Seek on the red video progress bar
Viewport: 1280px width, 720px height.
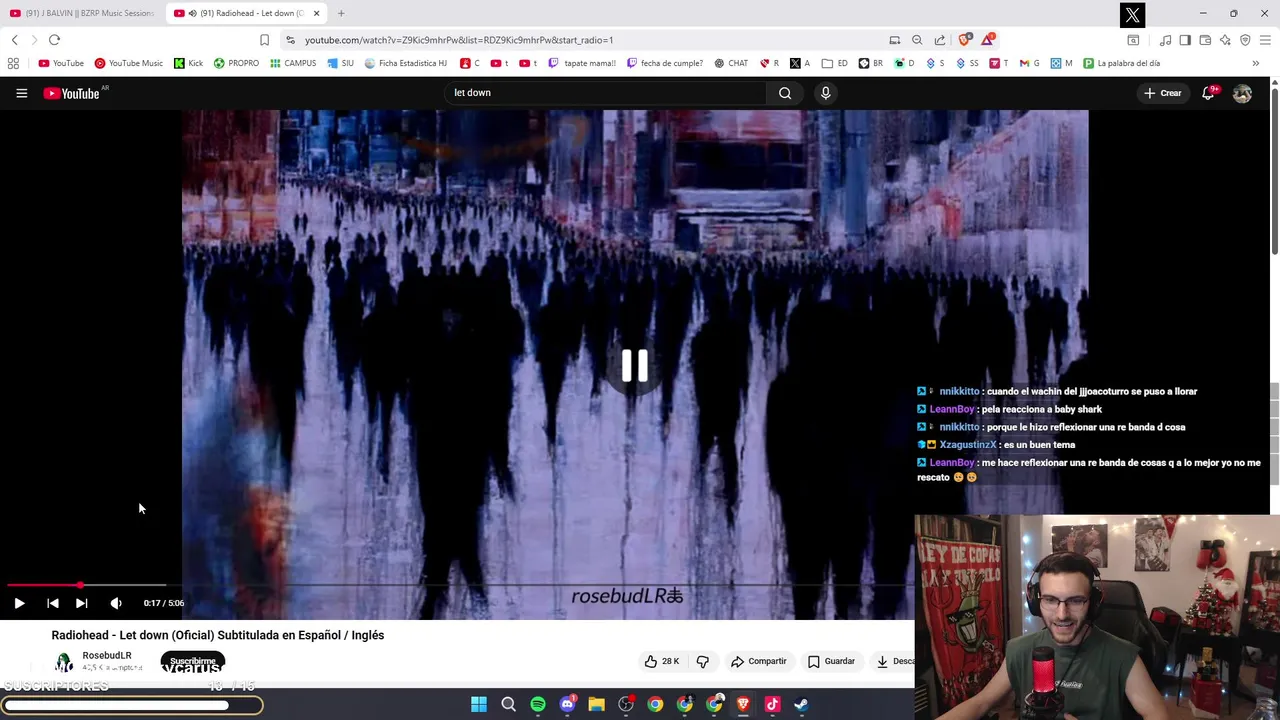(43, 585)
